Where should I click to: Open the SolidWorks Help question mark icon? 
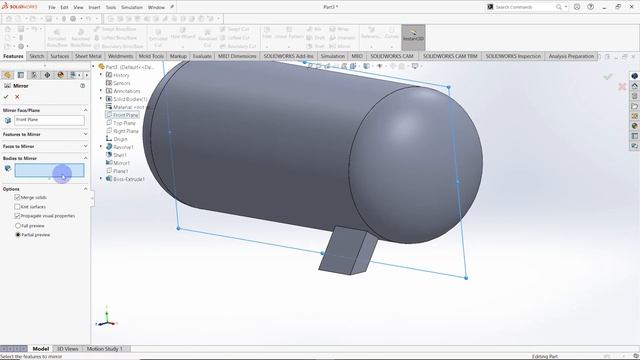click(x=590, y=7)
